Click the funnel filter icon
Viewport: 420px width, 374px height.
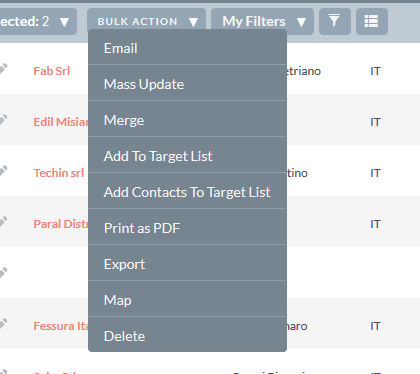pos(334,21)
